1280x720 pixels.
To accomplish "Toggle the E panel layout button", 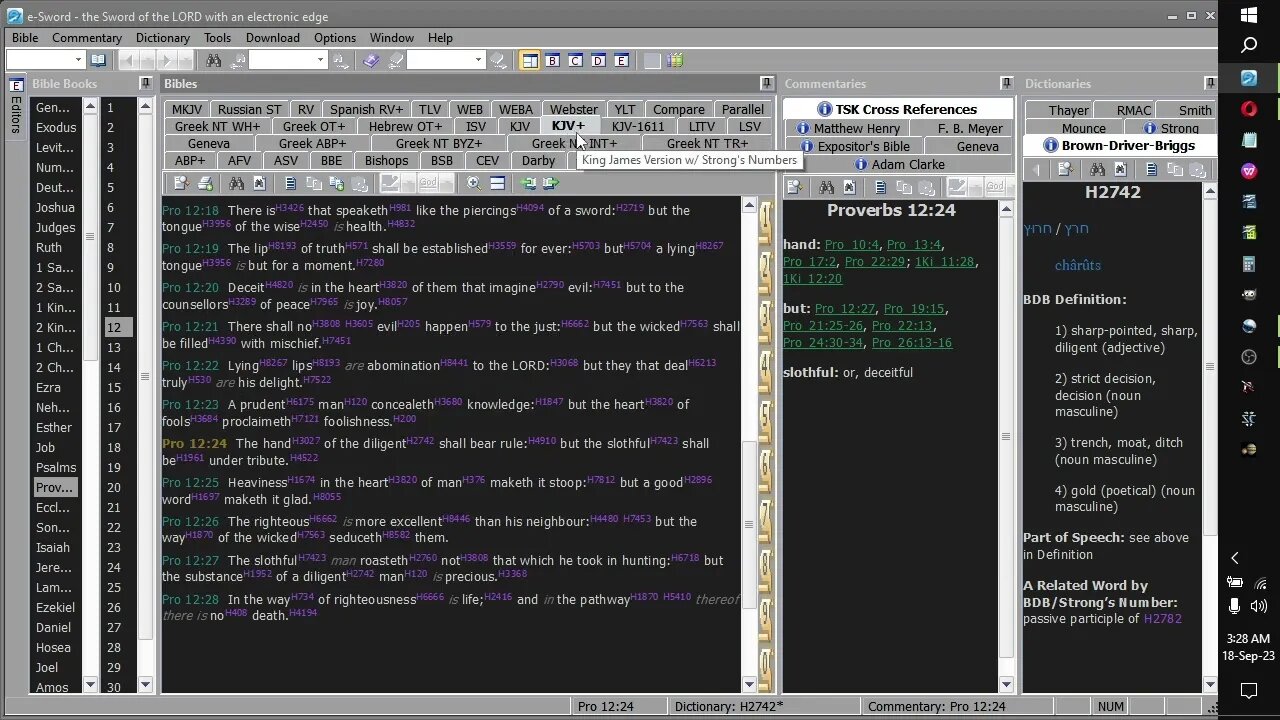I will (x=622, y=60).
